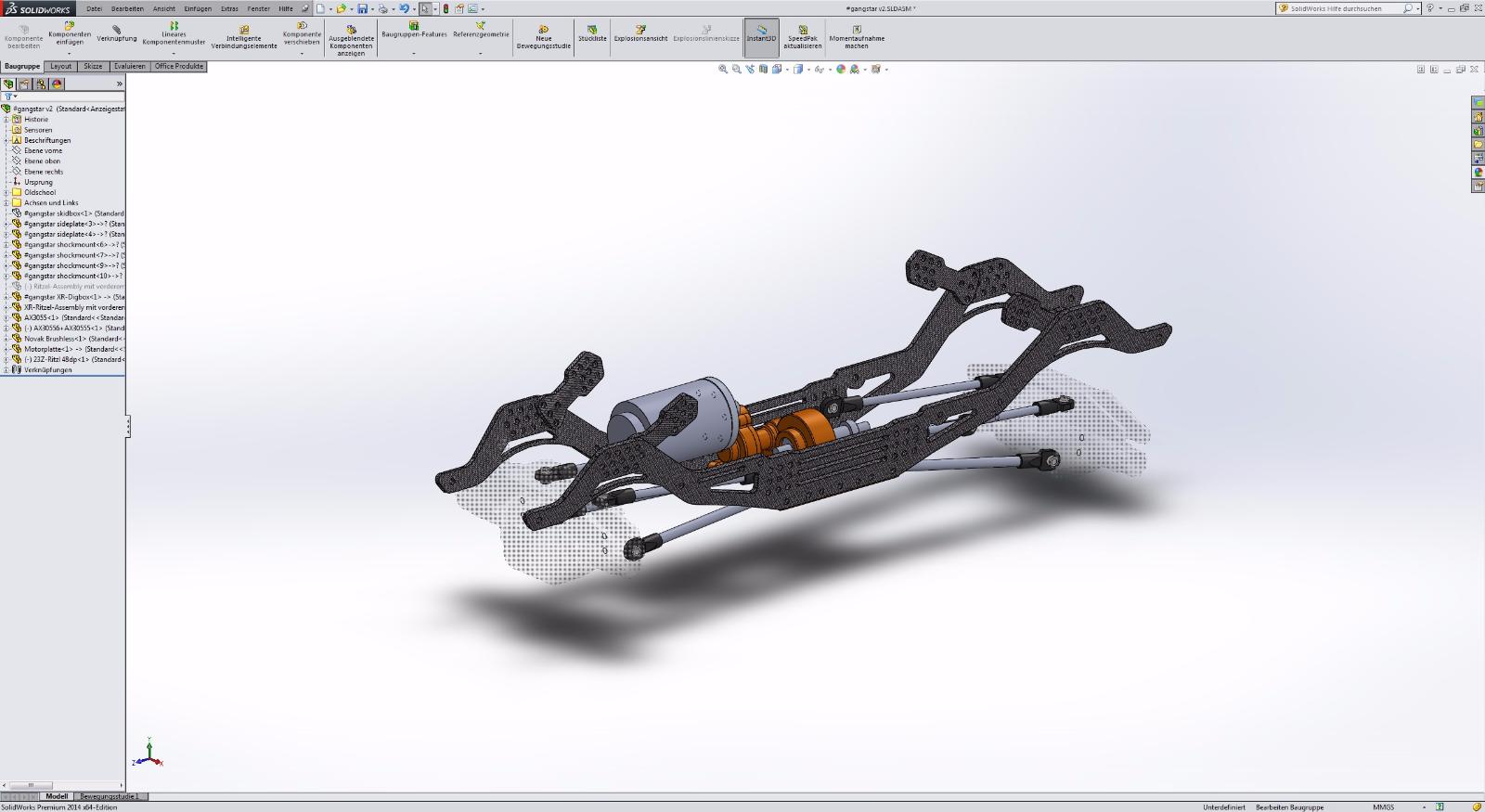Click Ausgeblendete Komponenten anzeigen
This screenshot has height=812, width=1485.
point(351,41)
